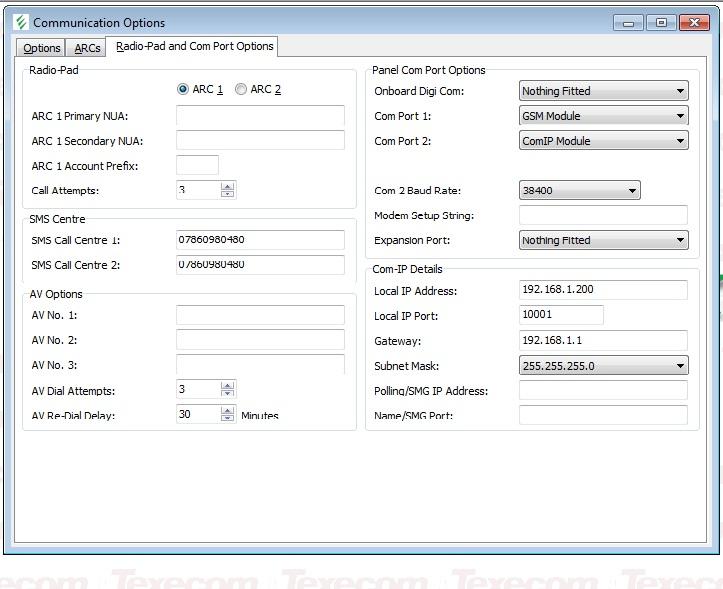Click the SMS Call Centre 1 field
The image size is (723, 589).
(260, 240)
